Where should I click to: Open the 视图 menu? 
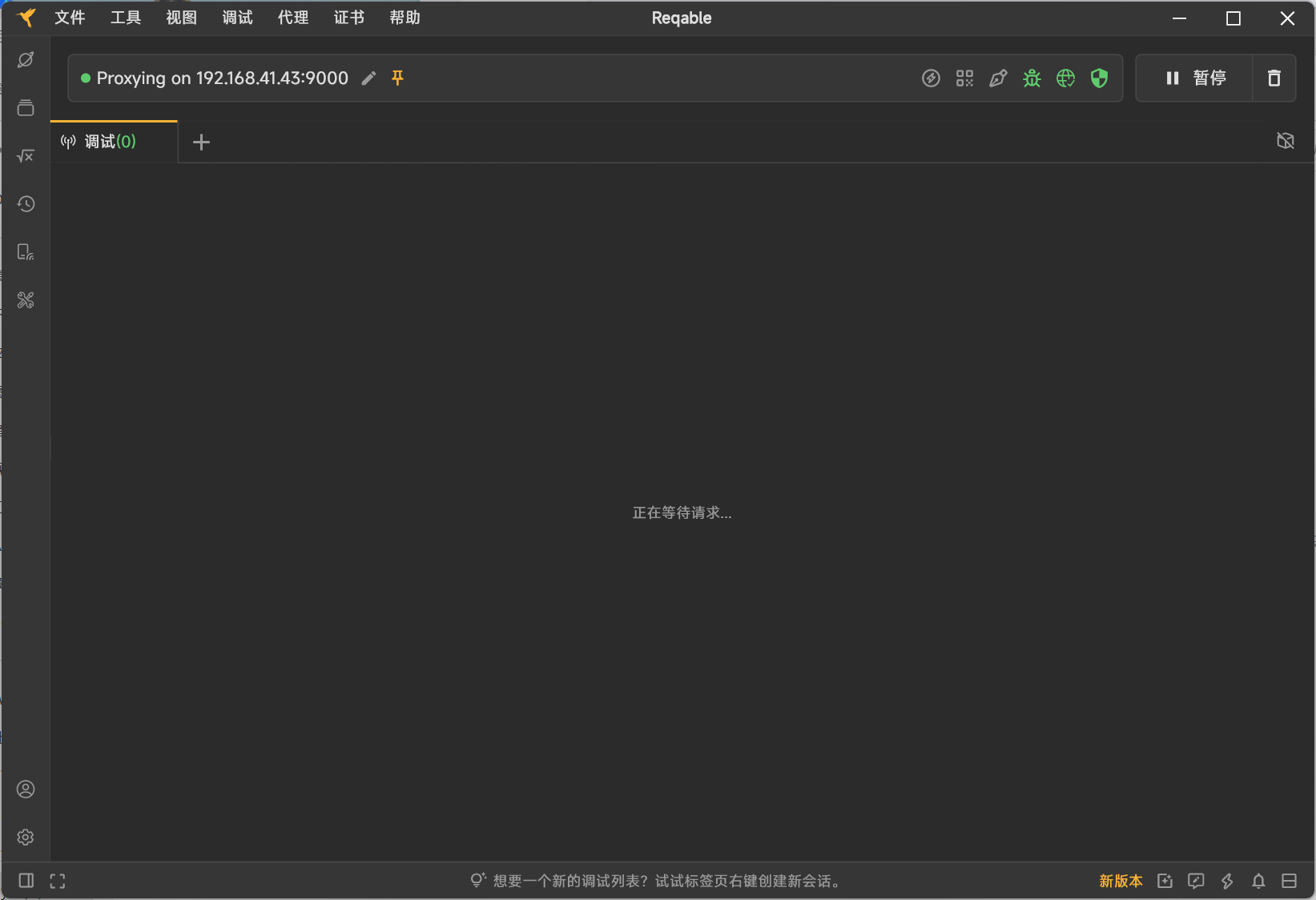[182, 18]
